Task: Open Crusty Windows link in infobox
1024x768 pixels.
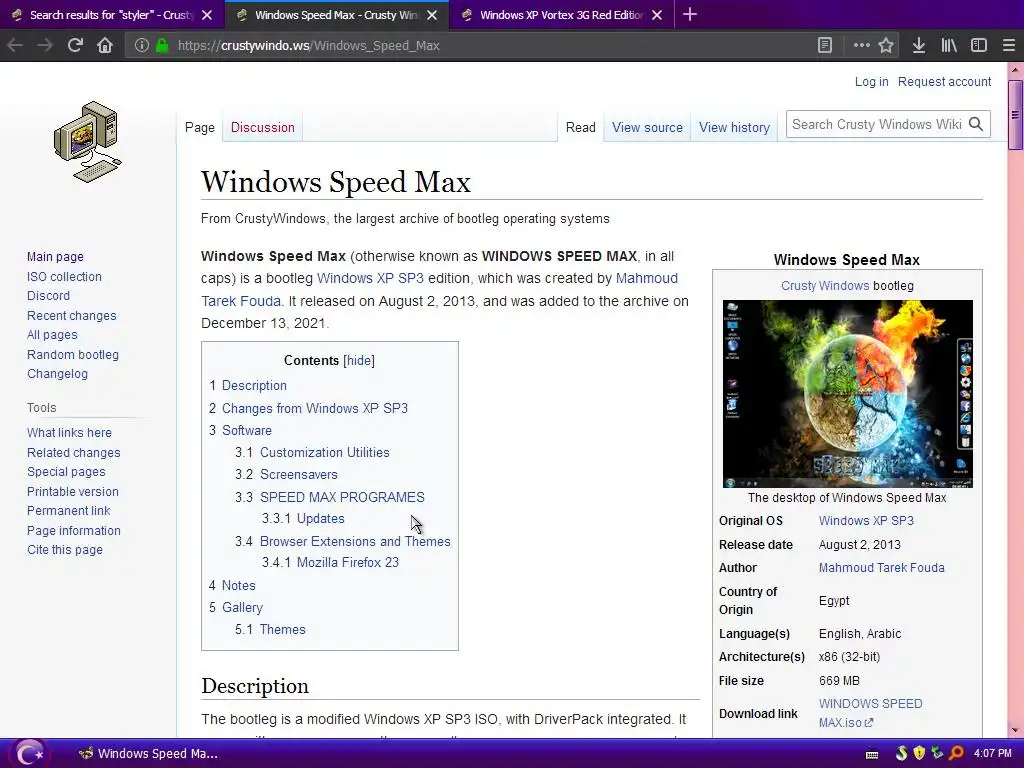Action: (x=825, y=285)
